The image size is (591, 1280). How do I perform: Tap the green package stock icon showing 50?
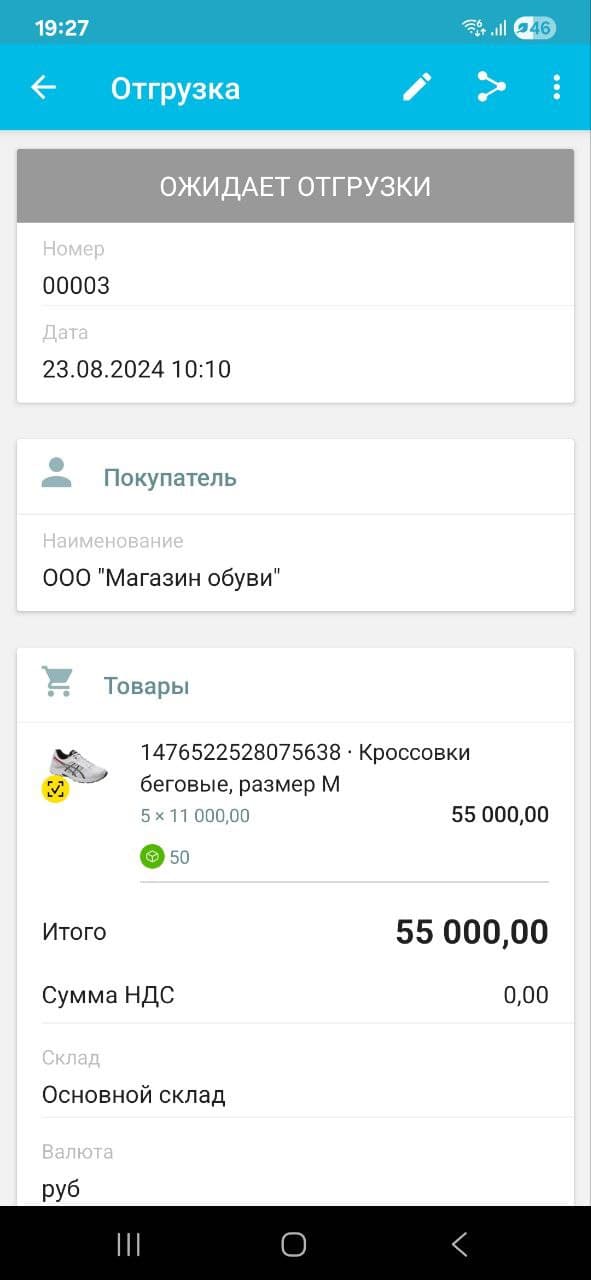click(x=153, y=856)
